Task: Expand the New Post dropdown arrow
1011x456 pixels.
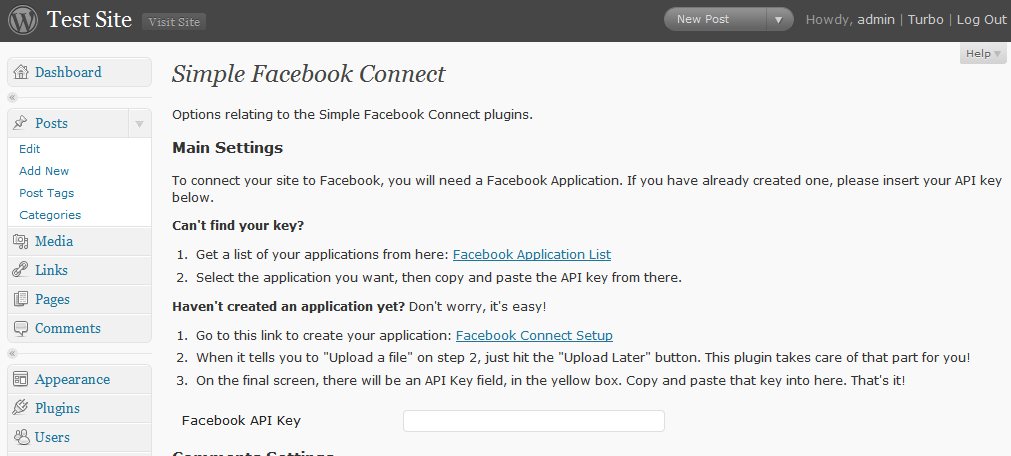Action: pos(779,20)
